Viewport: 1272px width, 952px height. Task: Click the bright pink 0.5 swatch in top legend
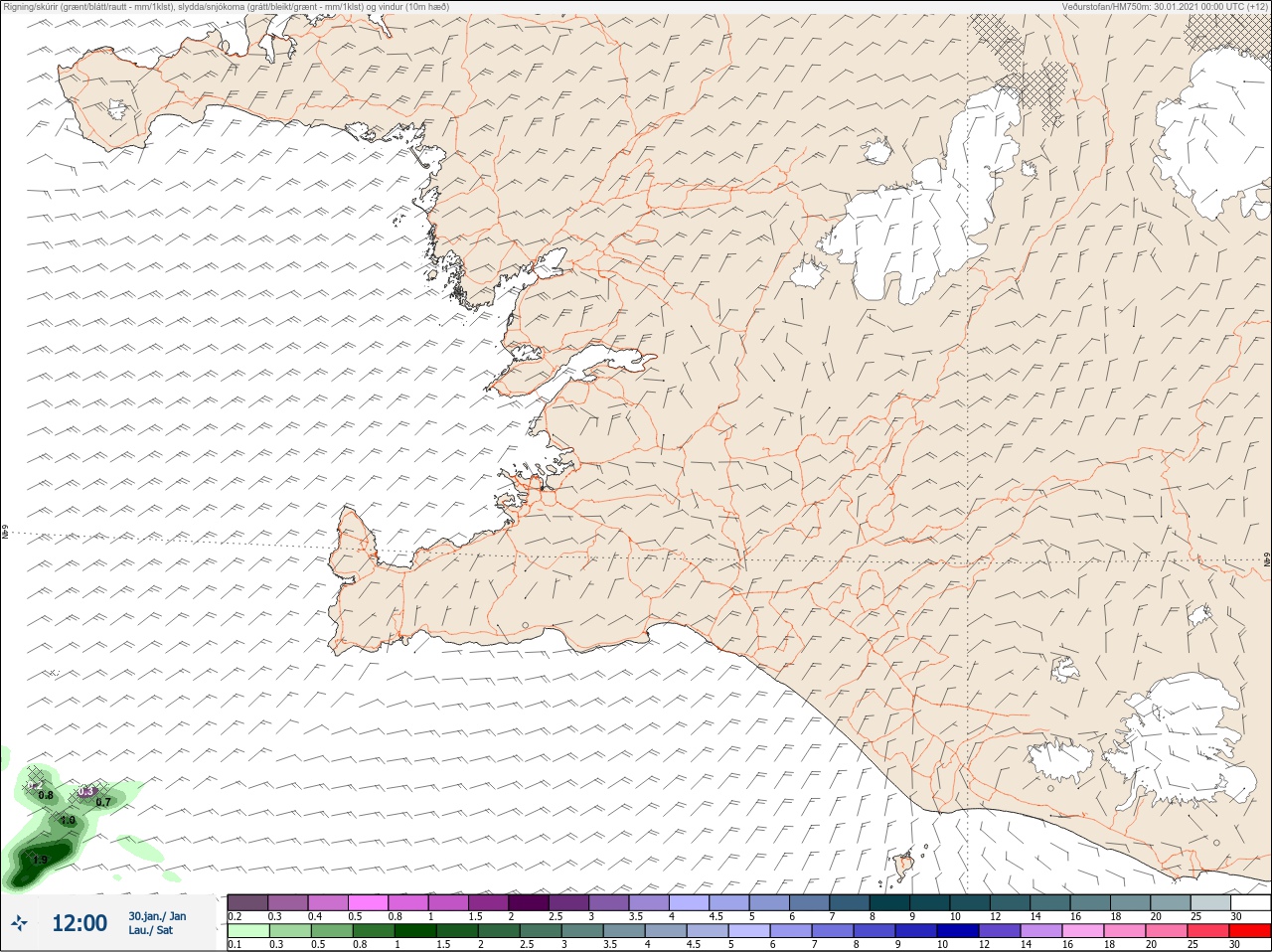(x=369, y=902)
